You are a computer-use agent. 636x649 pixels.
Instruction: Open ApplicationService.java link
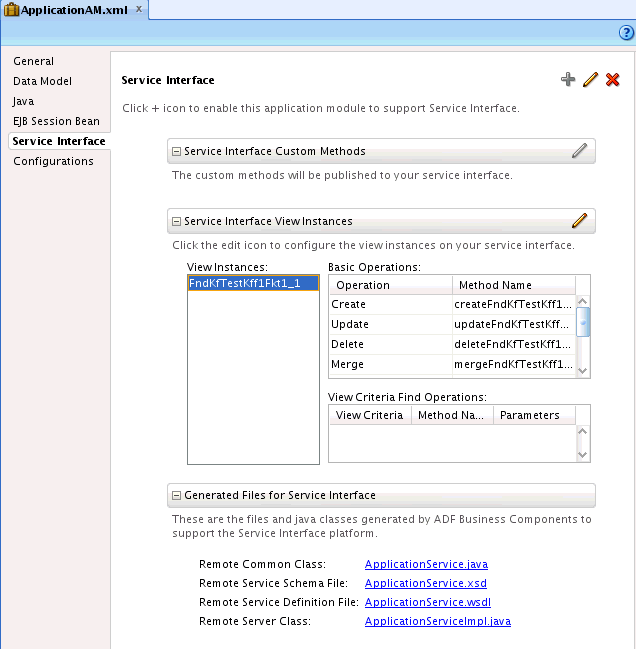point(426,565)
